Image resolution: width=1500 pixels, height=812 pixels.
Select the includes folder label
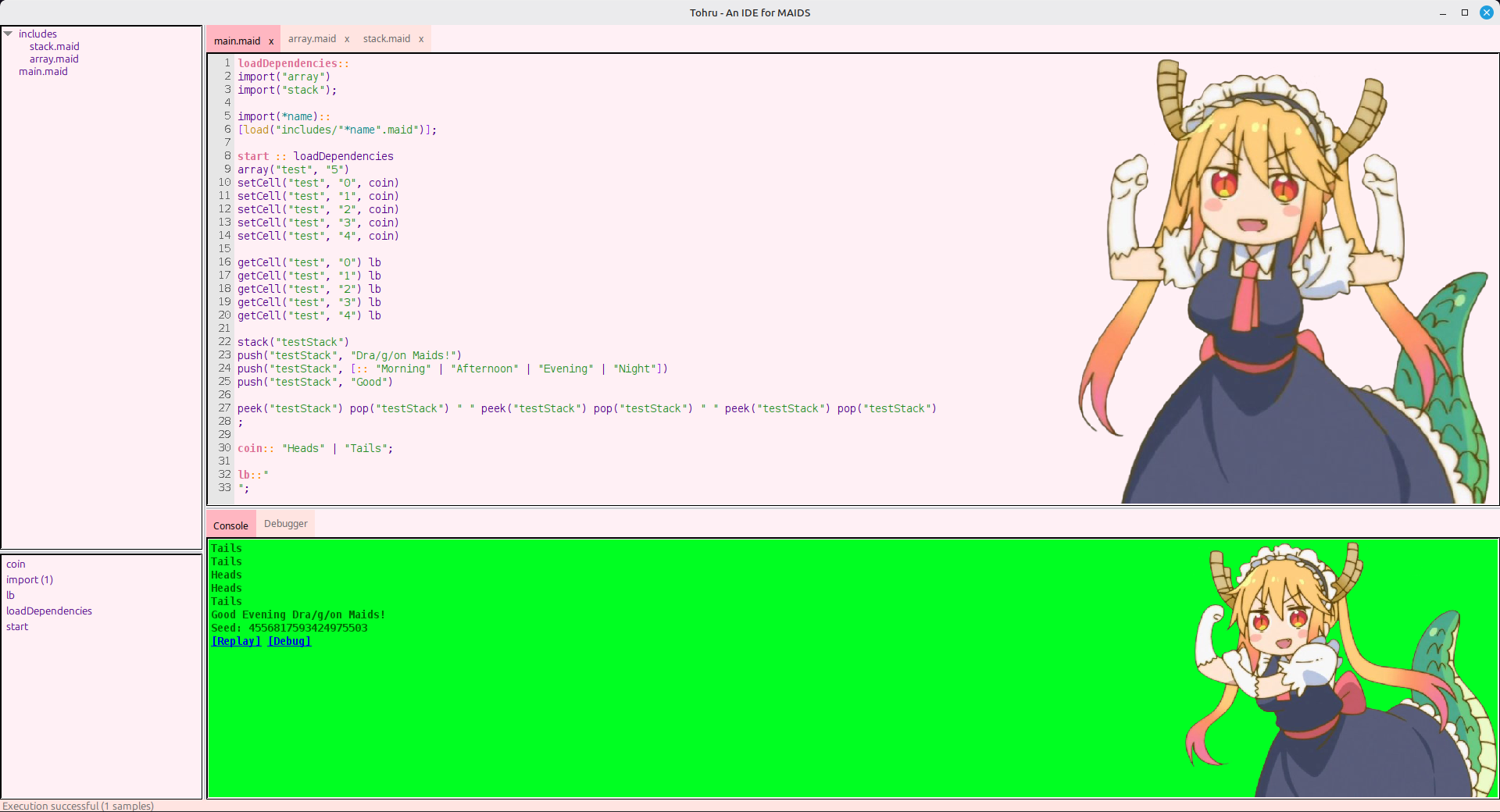tap(37, 34)
